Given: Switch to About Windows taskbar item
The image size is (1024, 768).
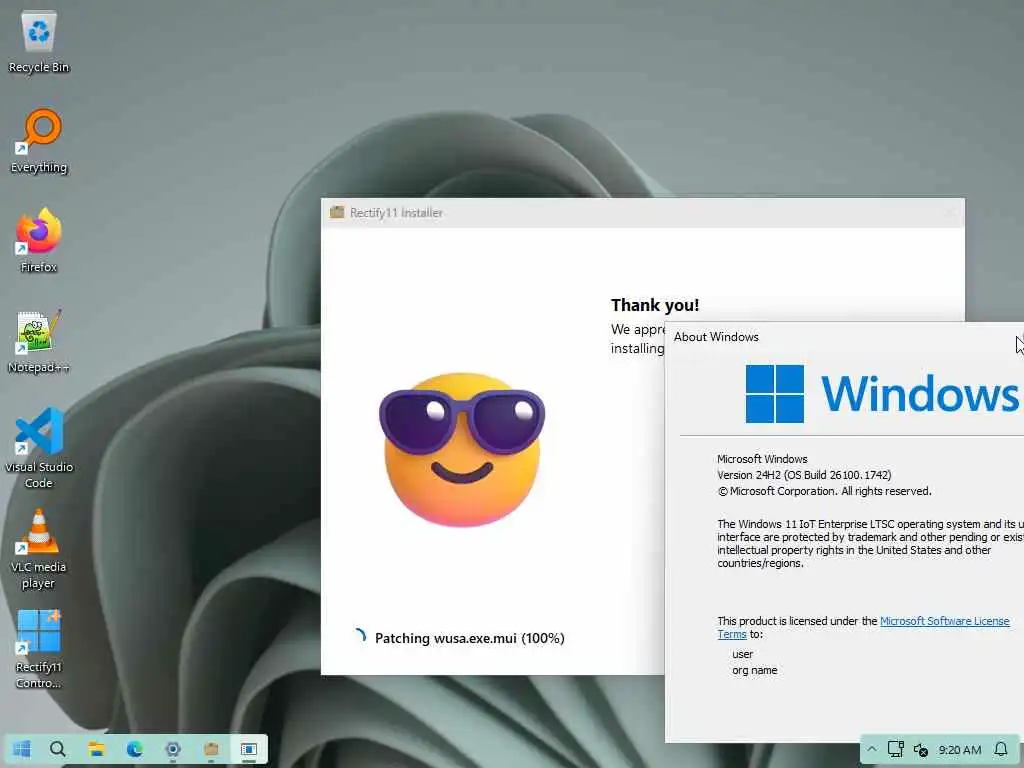Looking at the screenshot, I should click(x=249, y=749).
